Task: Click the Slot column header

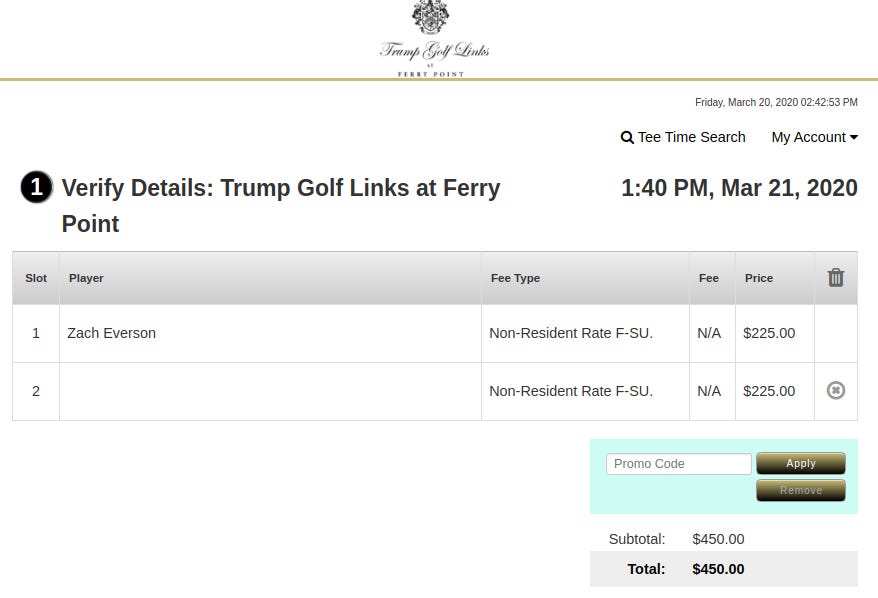Action: click(x=36, y=278)
